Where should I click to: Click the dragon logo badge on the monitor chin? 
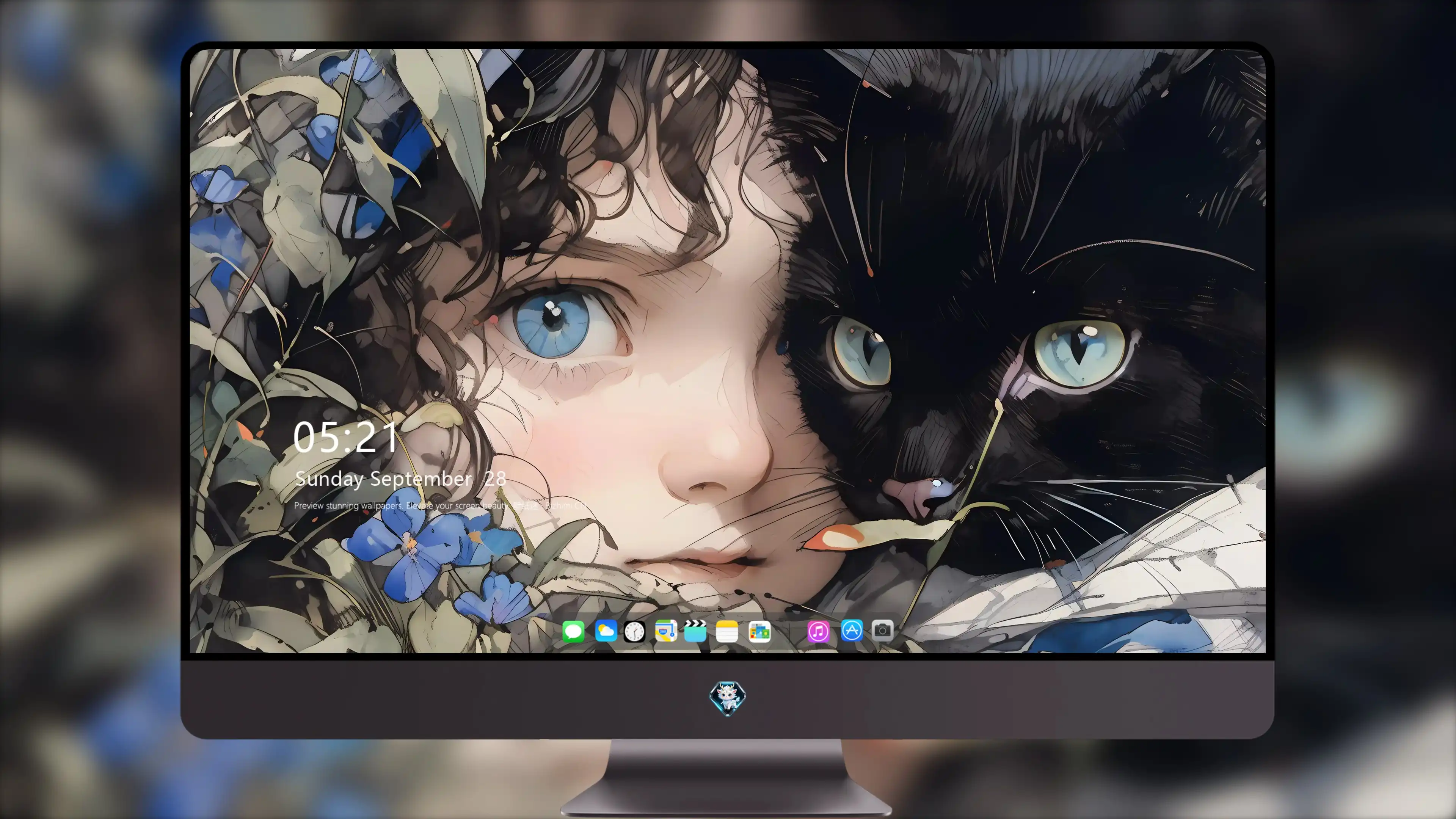(728, 698)
